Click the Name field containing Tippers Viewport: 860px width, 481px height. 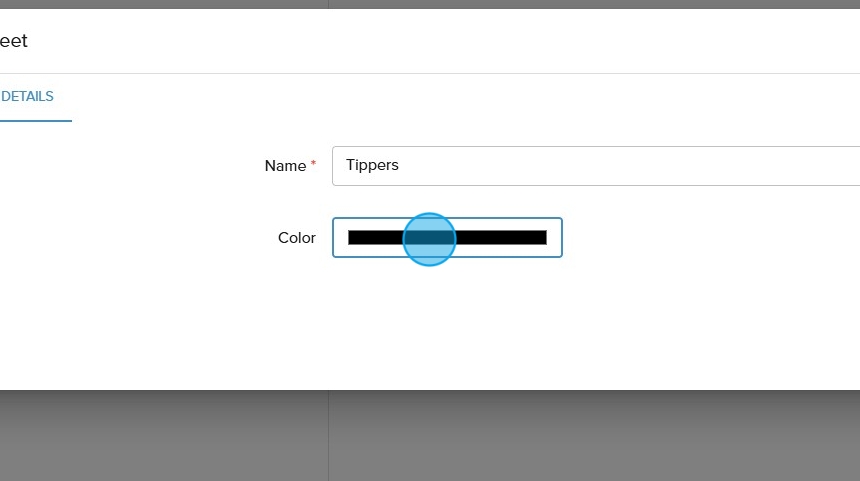(596, 166)
